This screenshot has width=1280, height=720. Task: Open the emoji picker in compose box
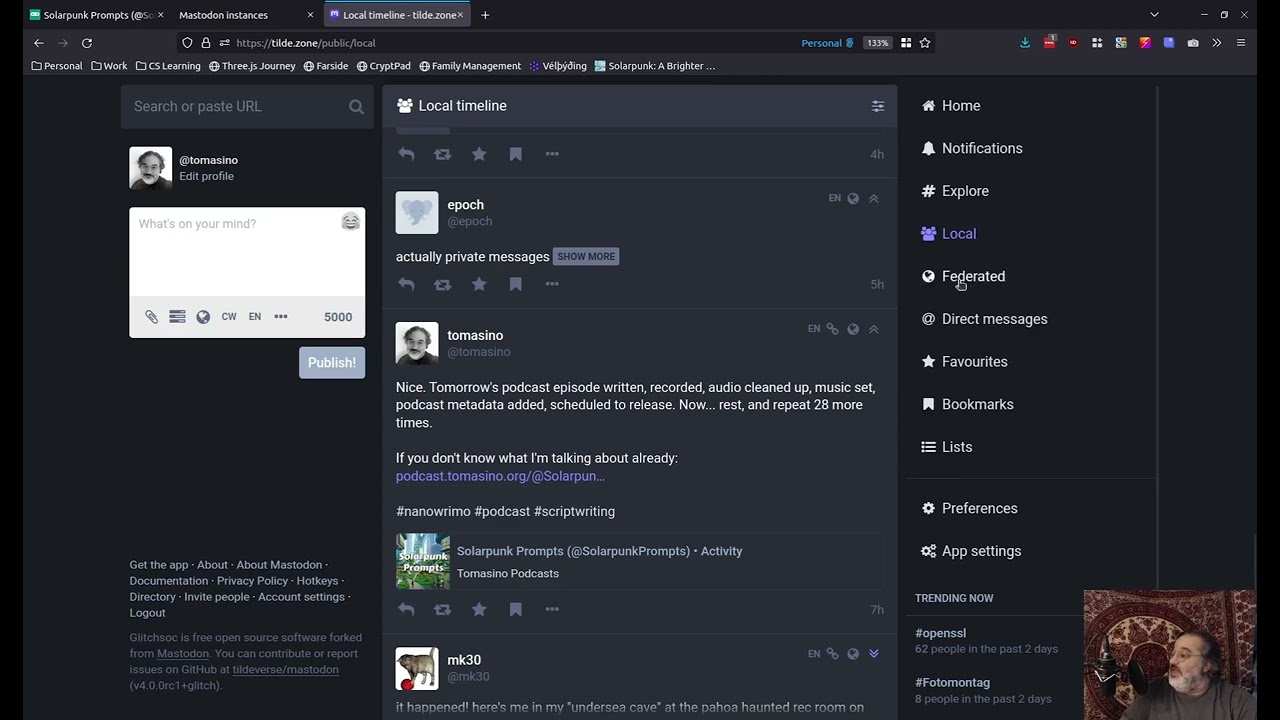click(350, 222)
